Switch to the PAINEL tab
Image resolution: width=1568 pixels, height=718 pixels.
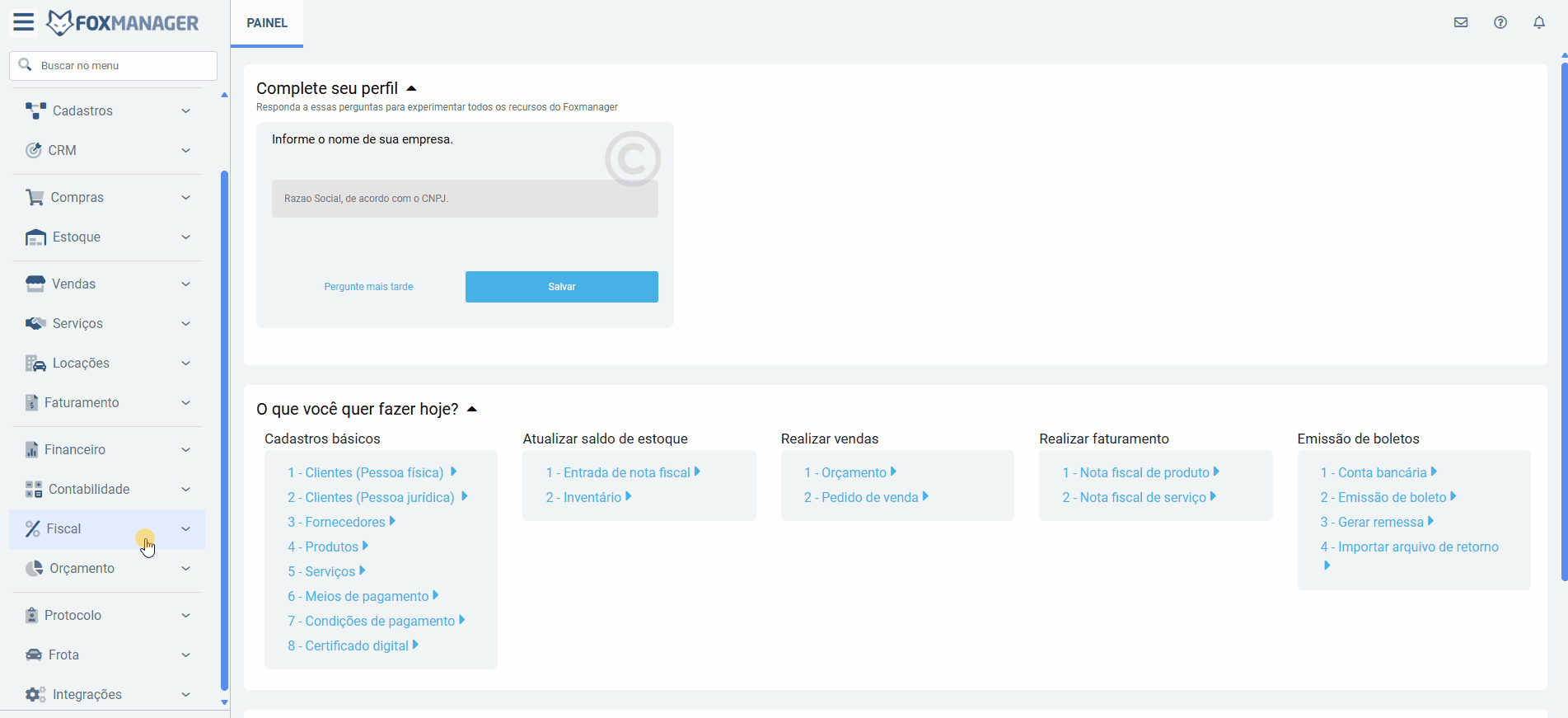267,23
